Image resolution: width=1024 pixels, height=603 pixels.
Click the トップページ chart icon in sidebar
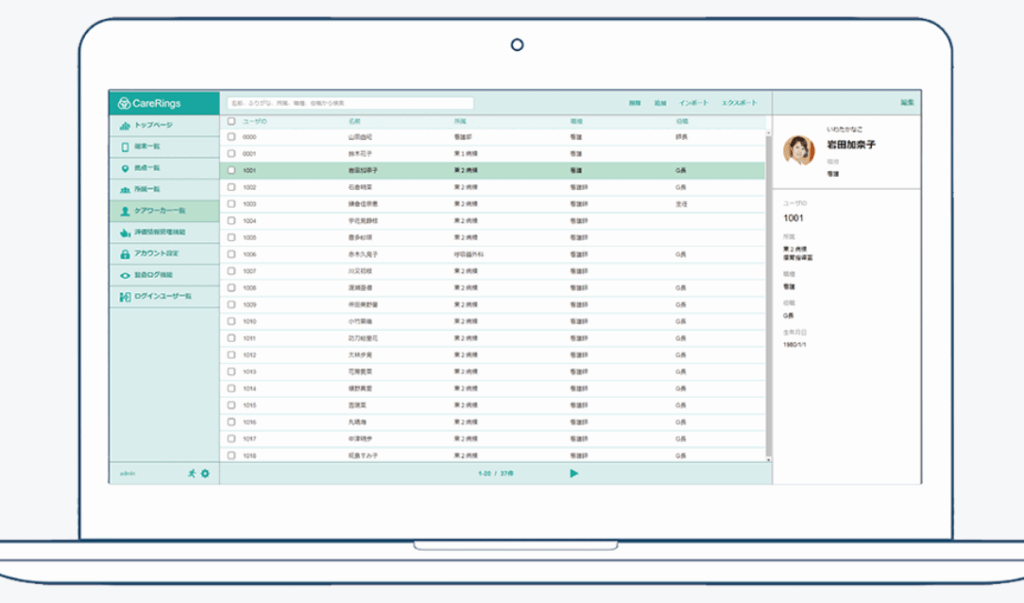[125, 125]
